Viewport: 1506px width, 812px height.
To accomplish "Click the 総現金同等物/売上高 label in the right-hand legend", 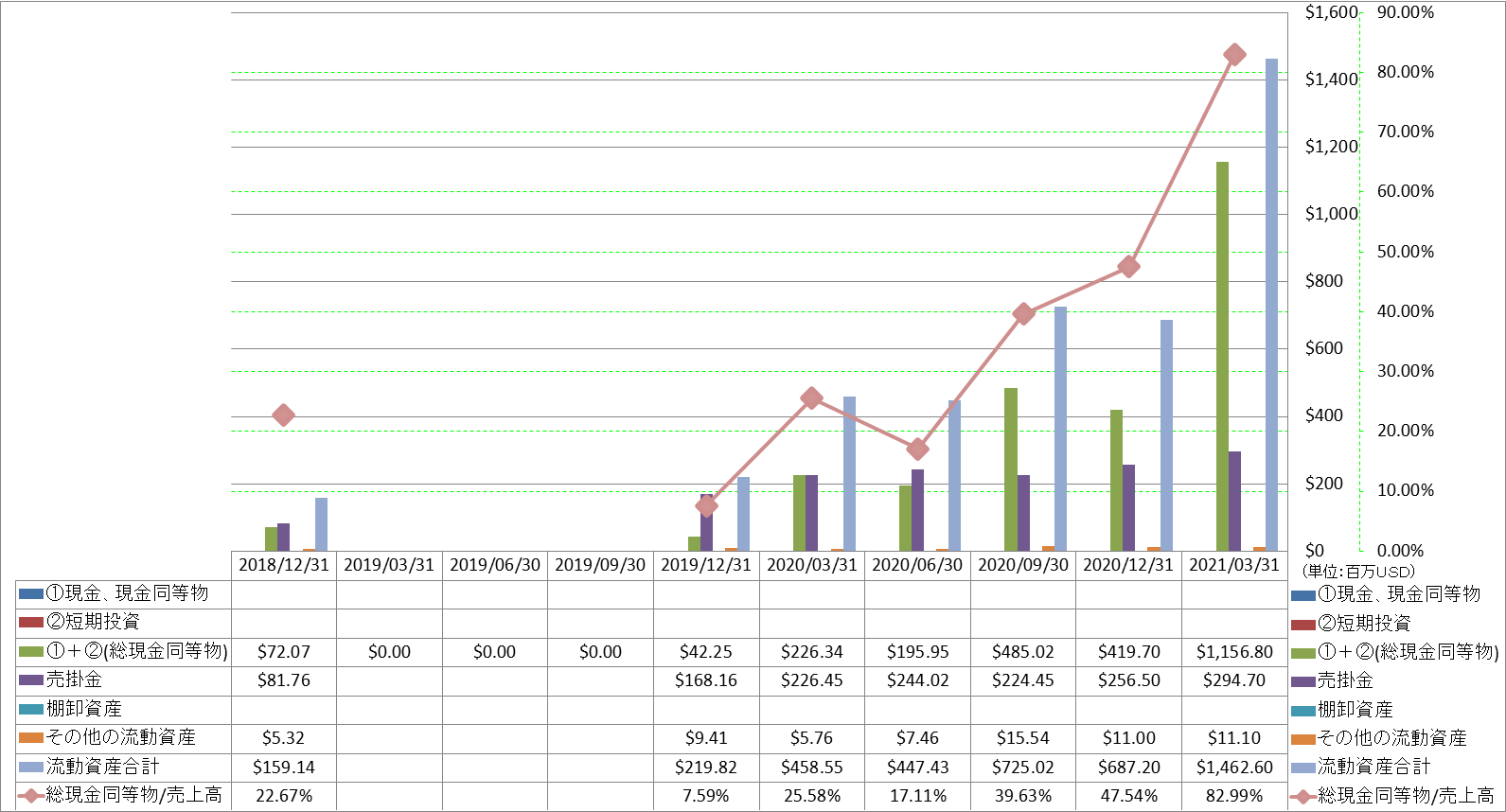I will [1406, 797].
